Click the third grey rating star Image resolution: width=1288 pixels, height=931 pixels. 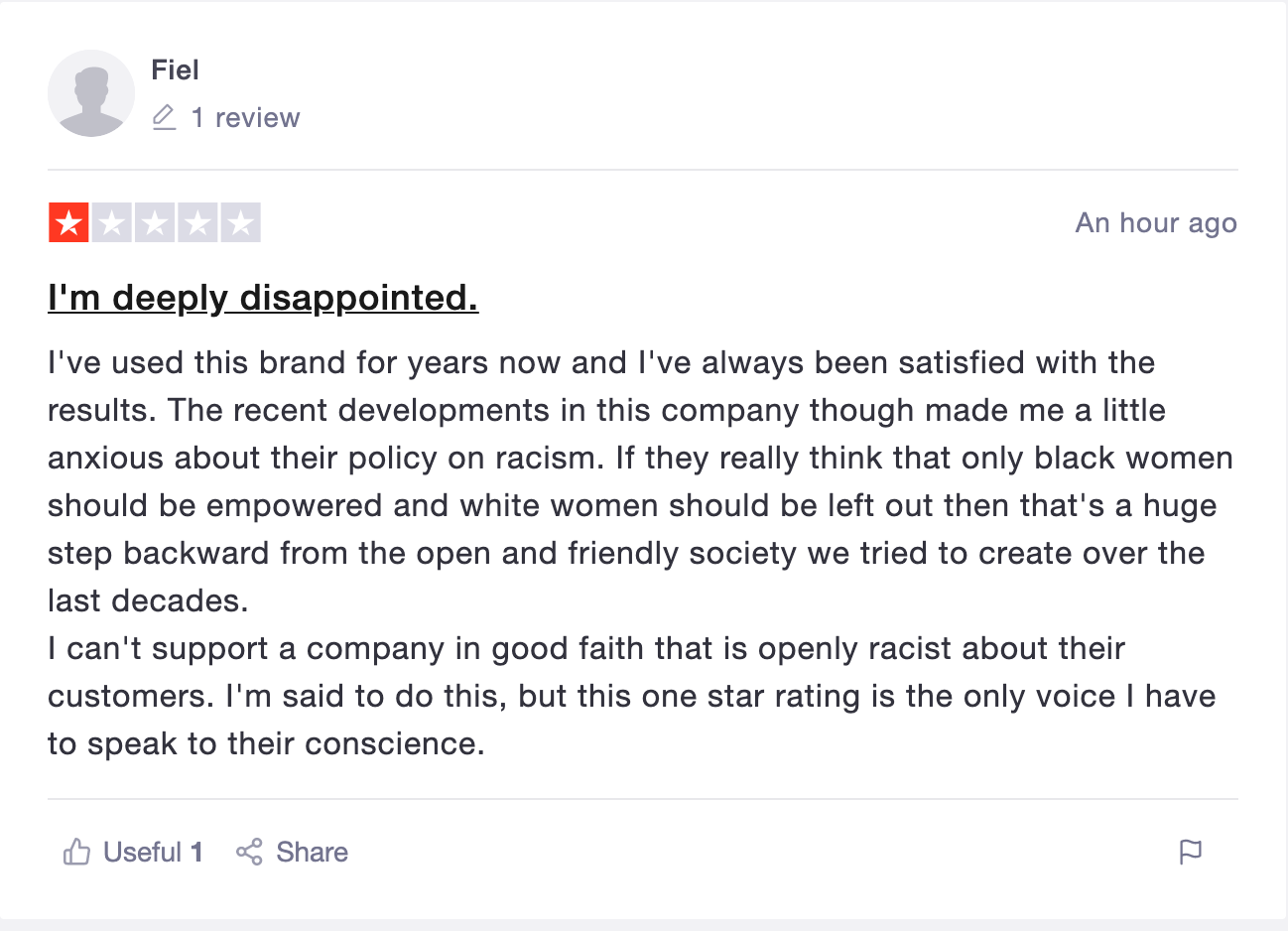pos(155,222)
